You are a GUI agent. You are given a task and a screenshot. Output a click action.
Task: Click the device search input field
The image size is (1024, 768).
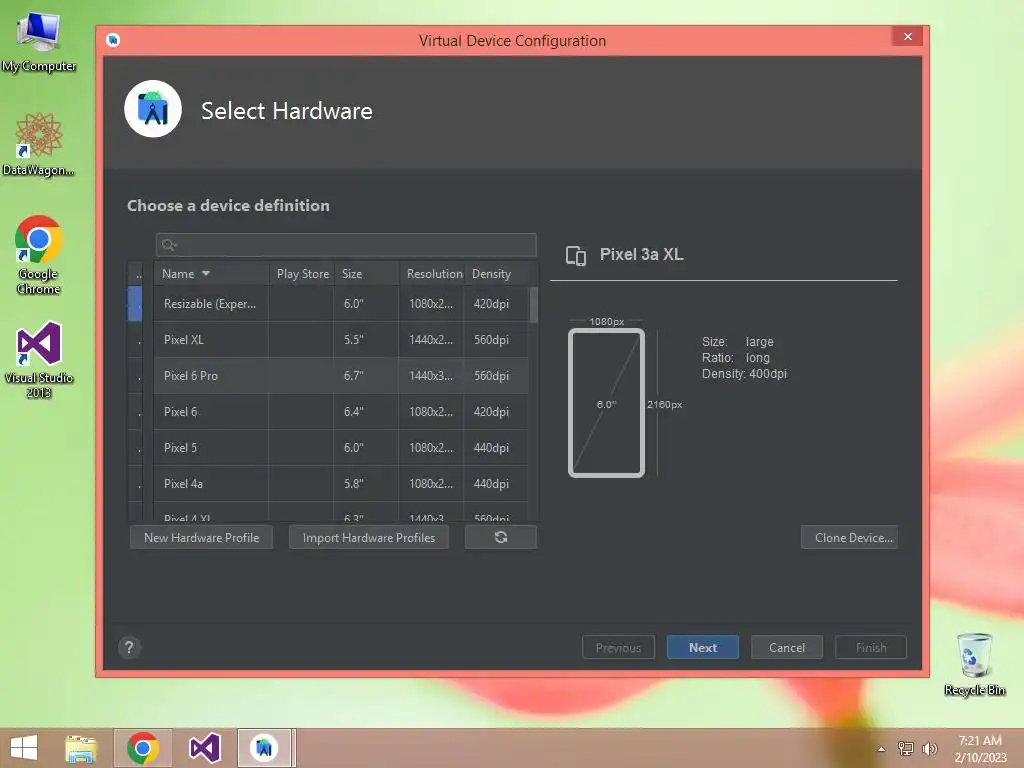tap(346, 245)
